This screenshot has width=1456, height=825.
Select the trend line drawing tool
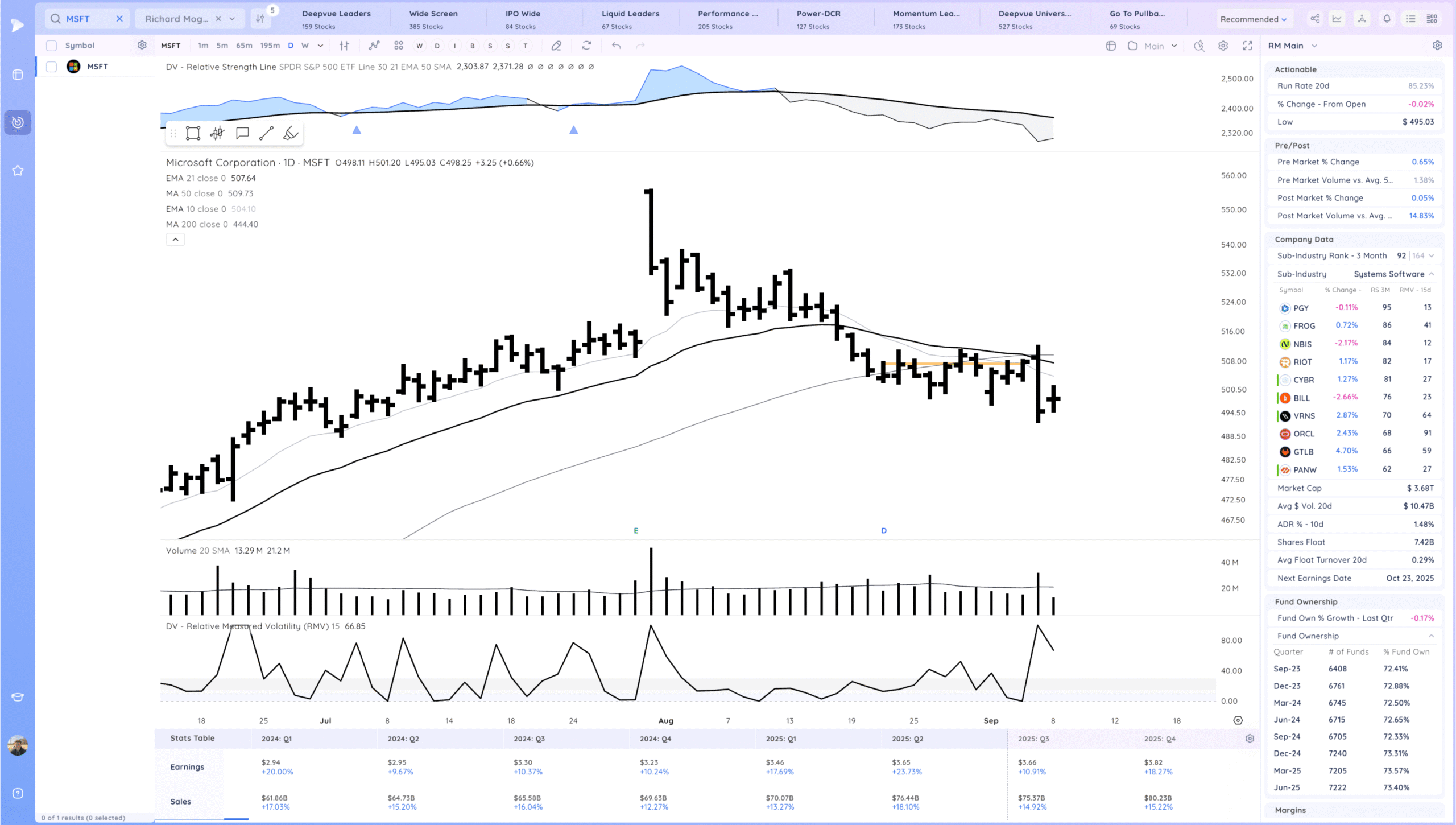pos(266,133)
